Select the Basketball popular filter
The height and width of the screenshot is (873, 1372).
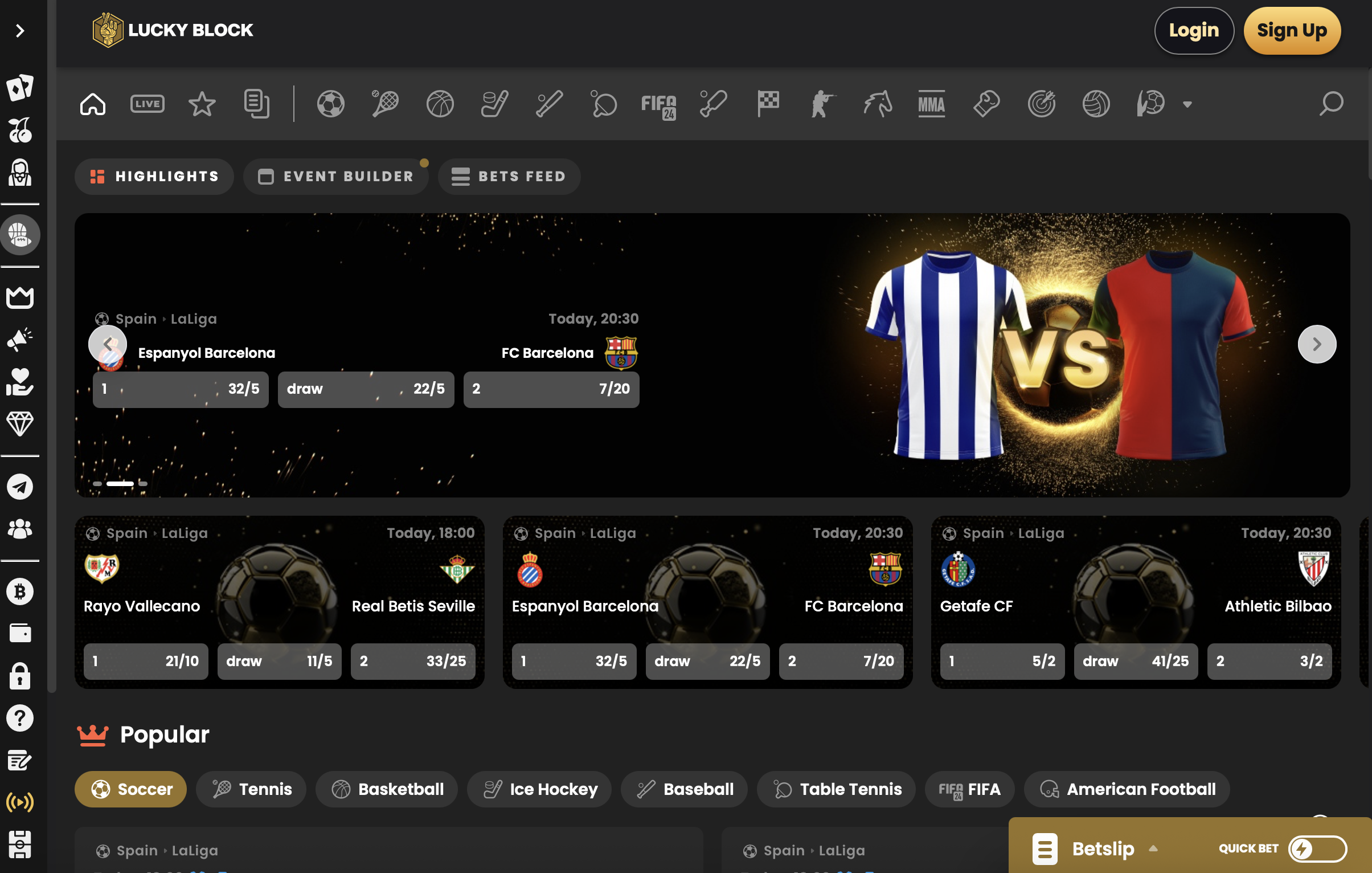[387, 789]
